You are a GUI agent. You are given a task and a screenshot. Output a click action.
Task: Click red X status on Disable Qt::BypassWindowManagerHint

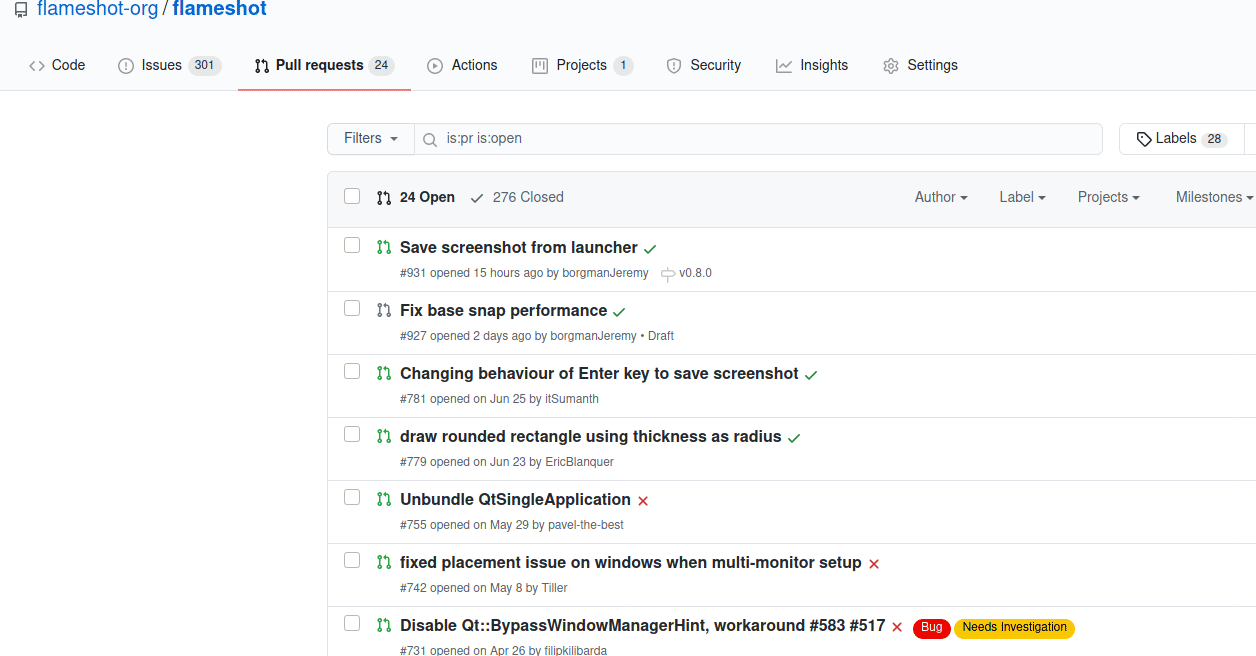(897, 627)
